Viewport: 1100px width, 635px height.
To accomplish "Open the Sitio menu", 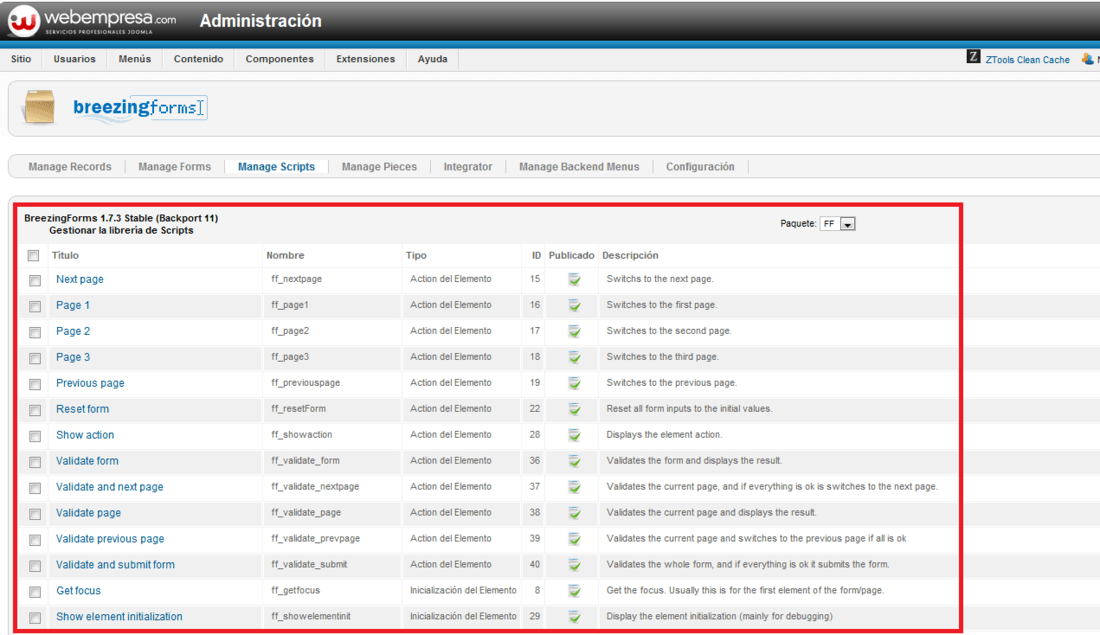I will point(21,59).
